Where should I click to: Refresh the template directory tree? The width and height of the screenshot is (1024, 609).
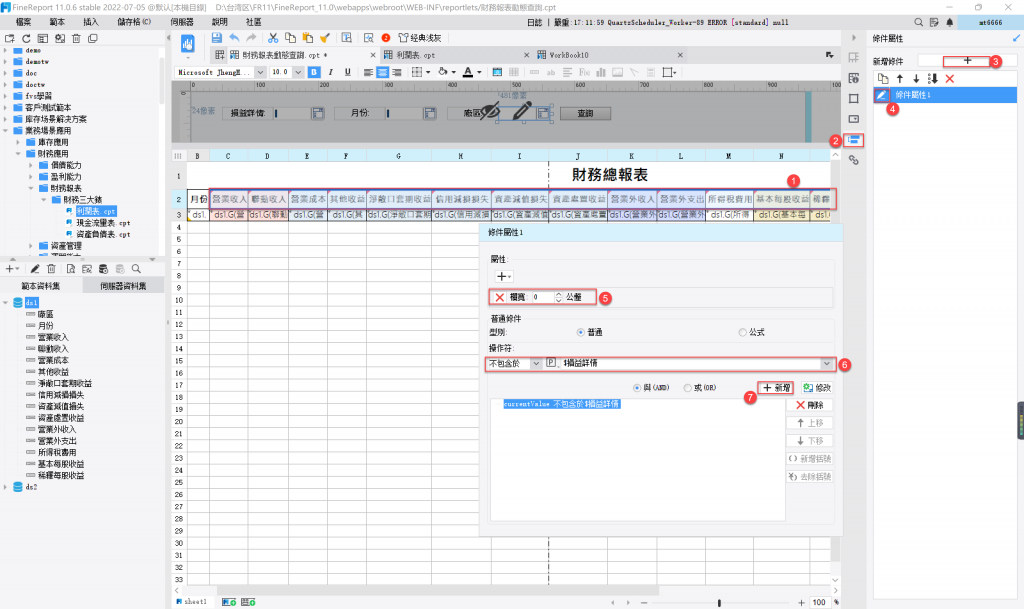coord(26,39)
